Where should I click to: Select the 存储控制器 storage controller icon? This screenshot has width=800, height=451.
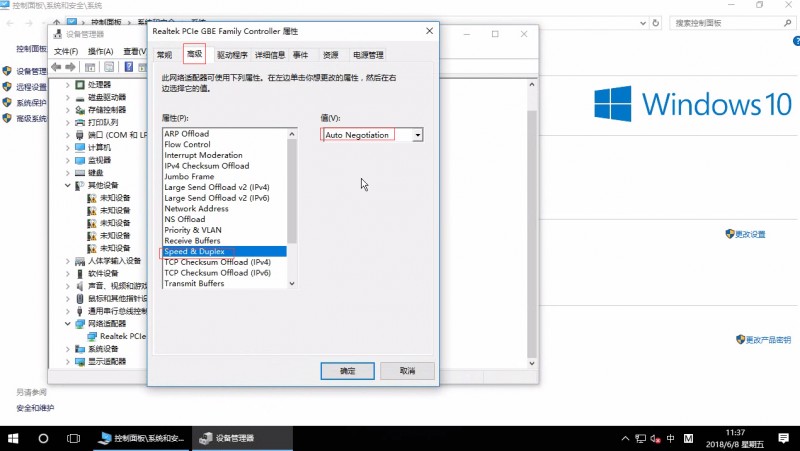80,110
